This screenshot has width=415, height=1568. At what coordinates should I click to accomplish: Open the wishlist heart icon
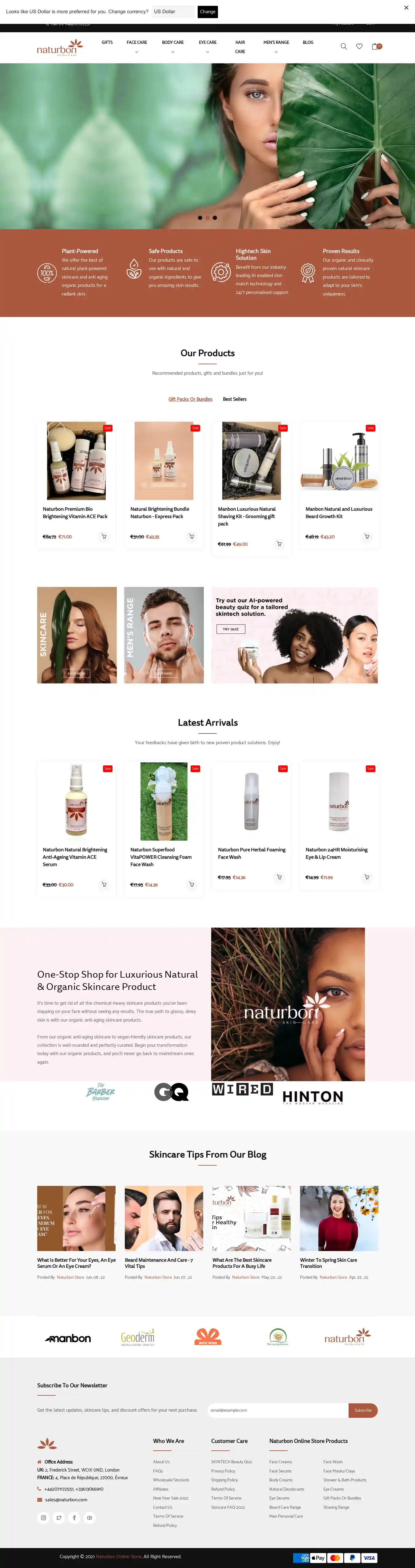(x=360, y=46)
